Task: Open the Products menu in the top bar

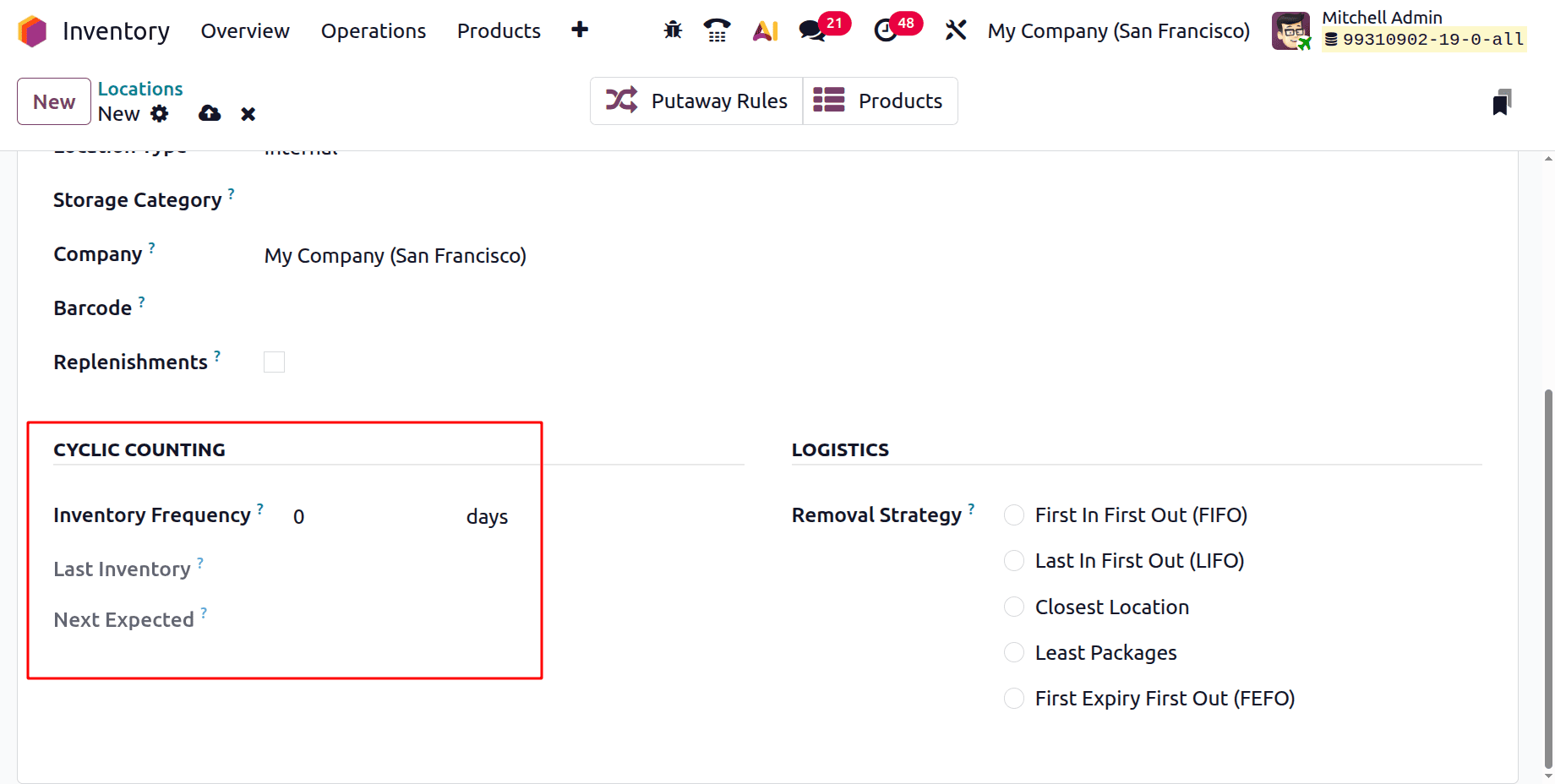Action: tap(499, 30)
